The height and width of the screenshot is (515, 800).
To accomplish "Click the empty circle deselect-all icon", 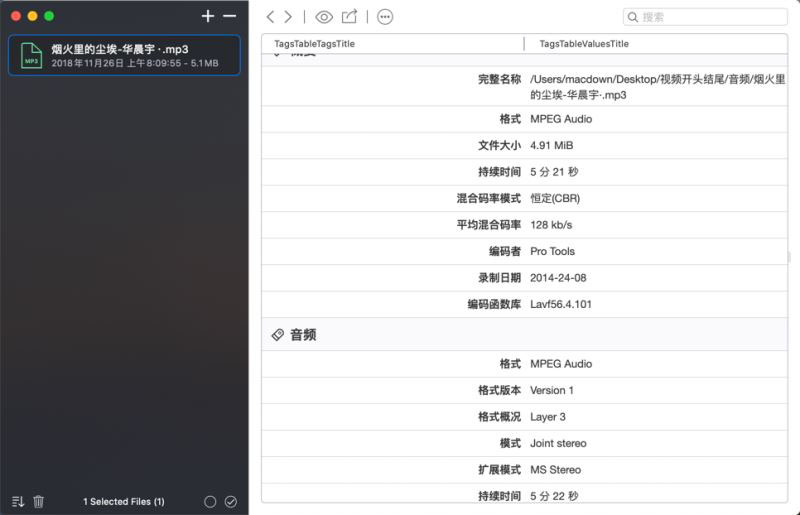I will point(210,502).
